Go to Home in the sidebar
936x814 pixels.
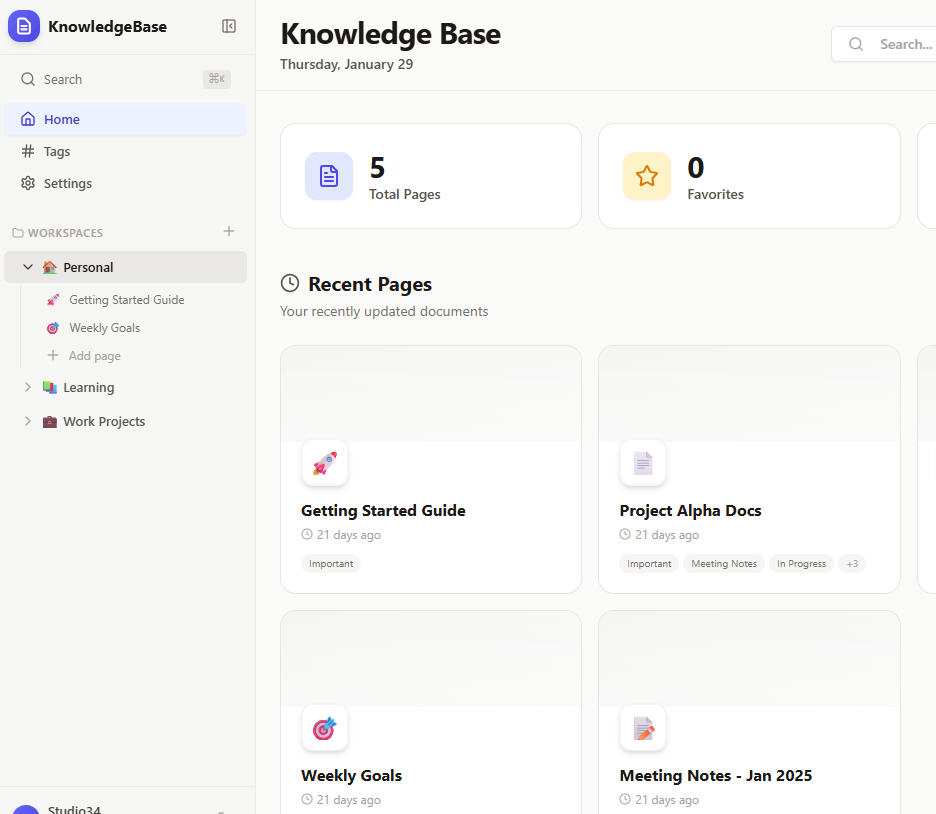coord(125,119)
